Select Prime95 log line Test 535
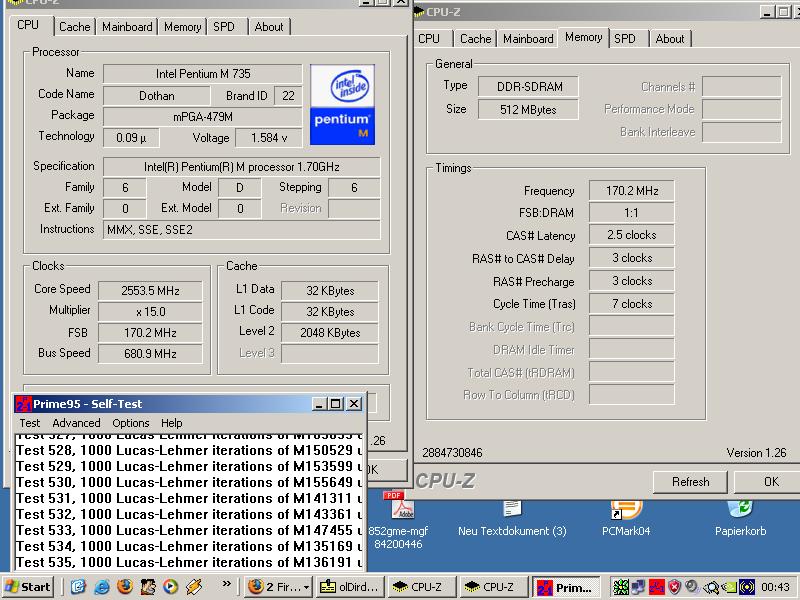Viewport: 800px width, 600px height. 189,562
